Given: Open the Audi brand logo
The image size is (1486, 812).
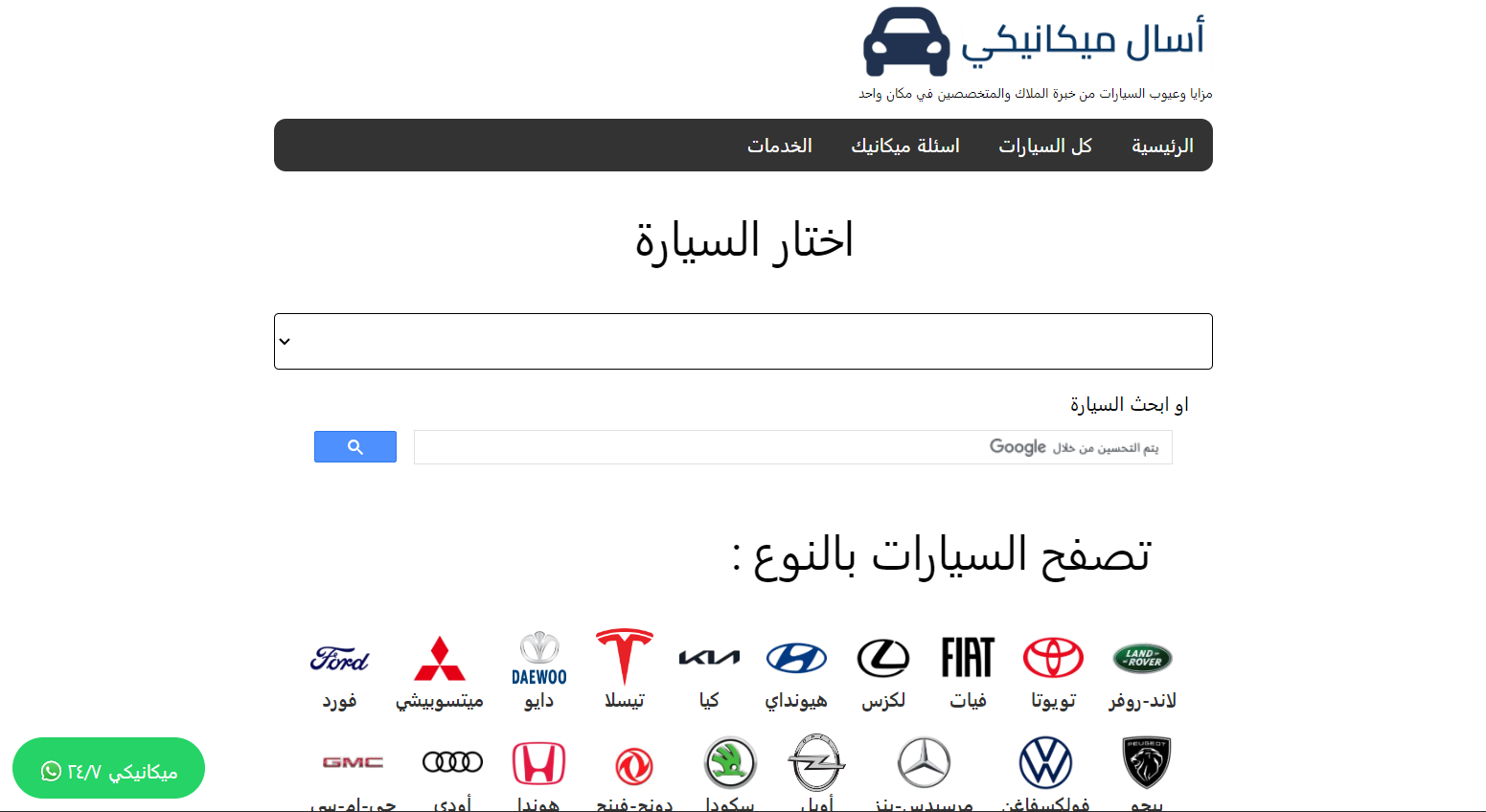Looking at the screenshot, I should [x=452, y=762].
